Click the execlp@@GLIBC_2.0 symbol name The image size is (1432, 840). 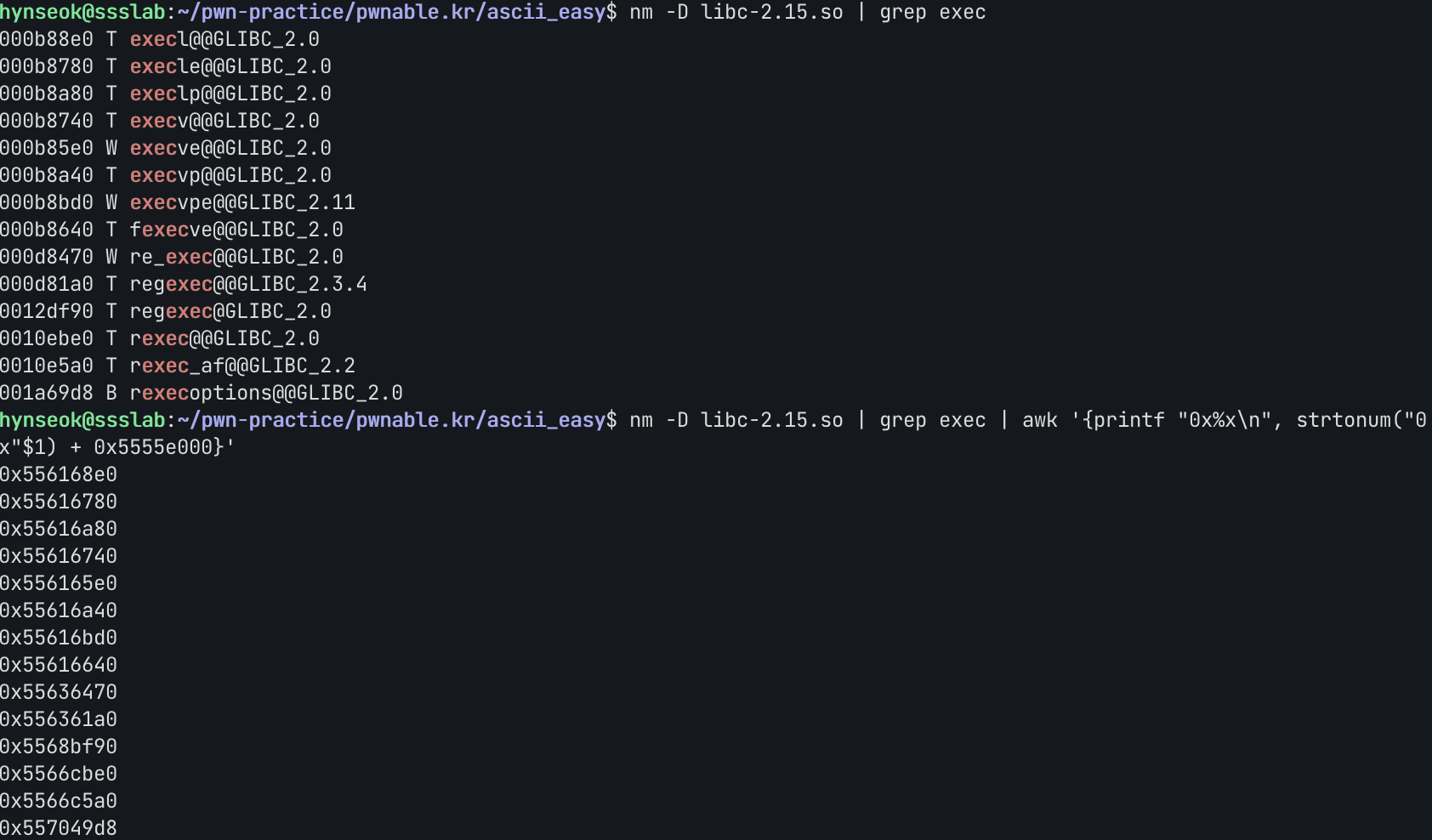(x=230, y=94)
